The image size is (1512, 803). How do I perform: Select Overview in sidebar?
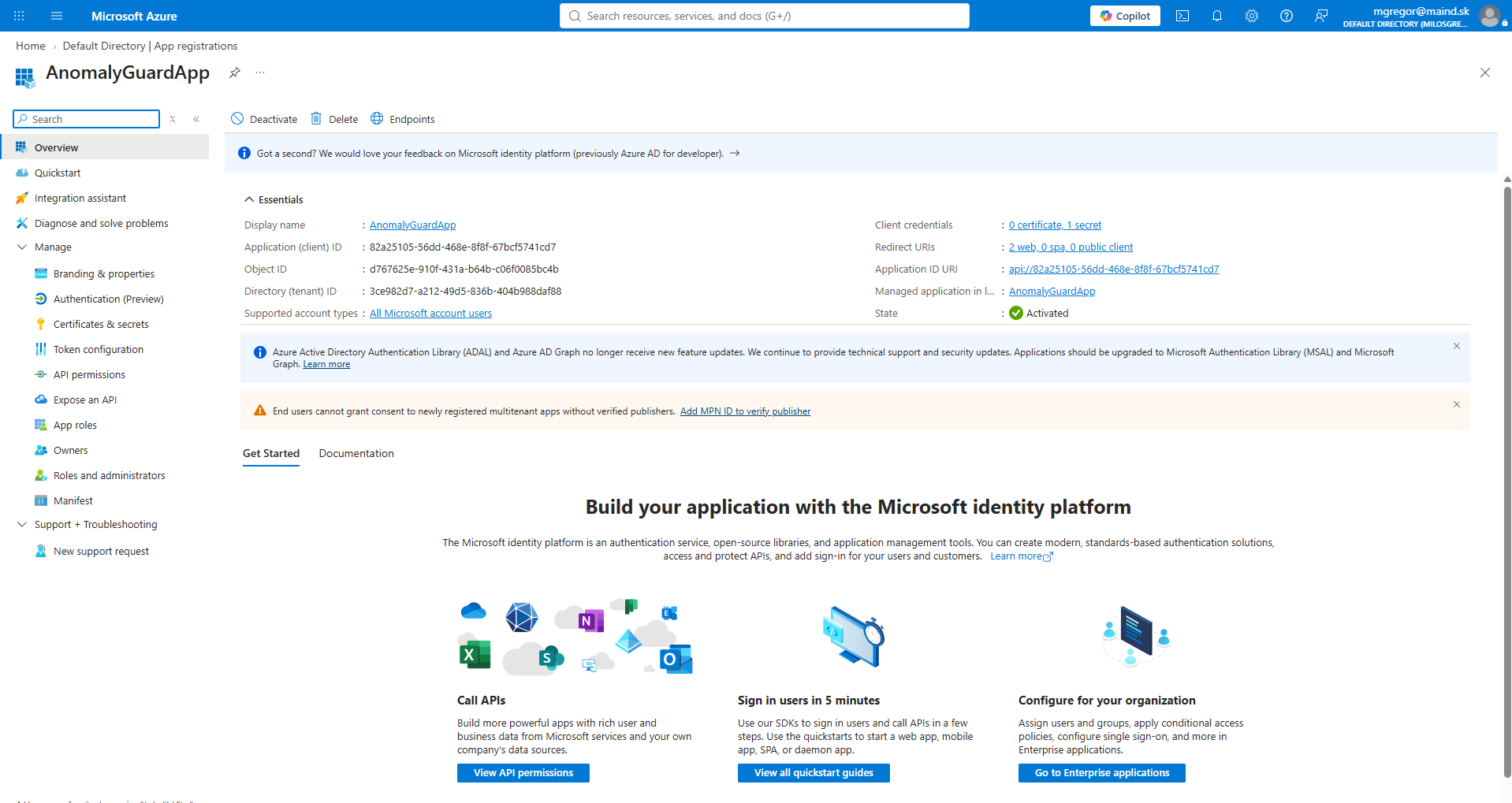[x=104, y=147]
